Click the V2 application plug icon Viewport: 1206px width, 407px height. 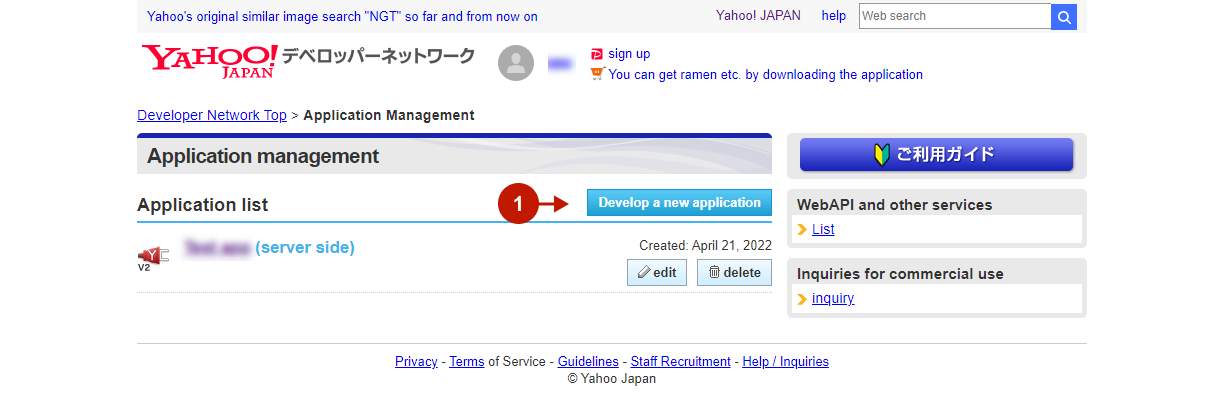(x=153, y=258)
